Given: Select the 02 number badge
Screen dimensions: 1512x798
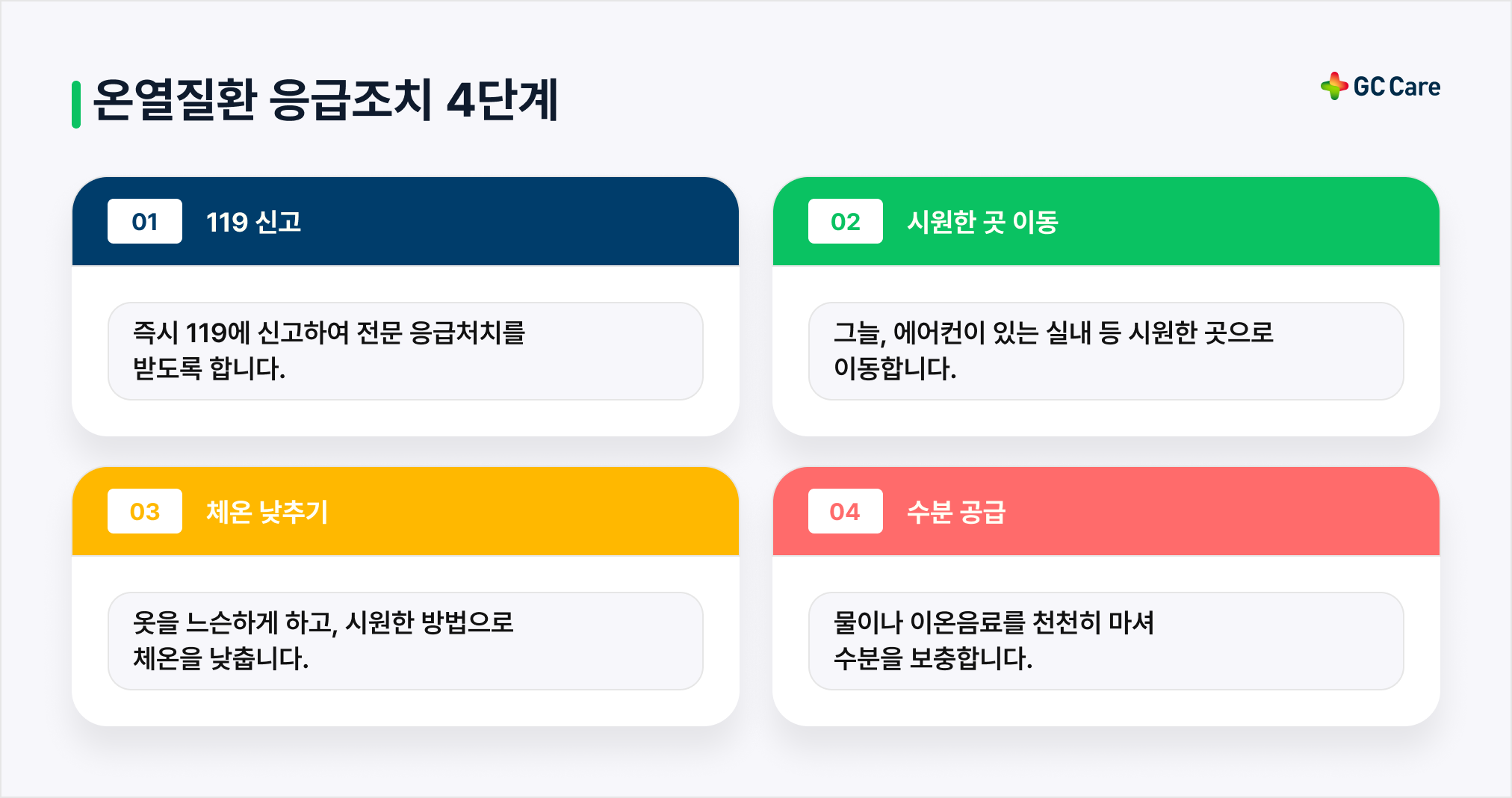Looking at the screenshot, I should point(846,221).
